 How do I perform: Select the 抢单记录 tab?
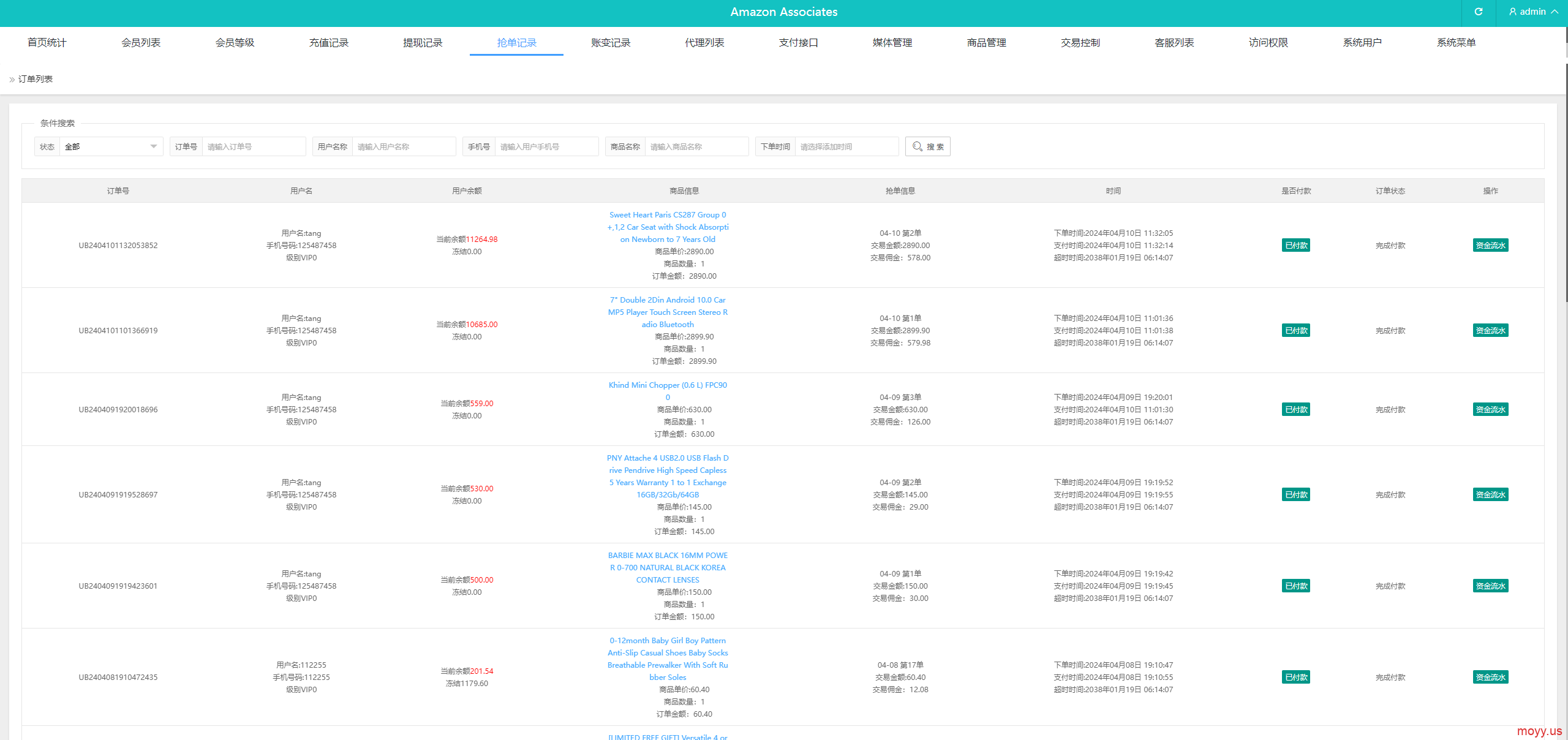516,42
